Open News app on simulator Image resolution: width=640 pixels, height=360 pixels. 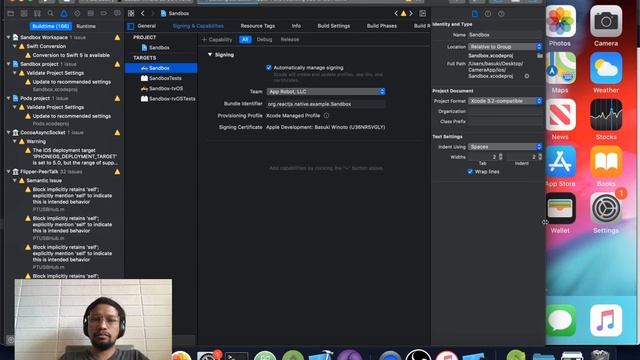[560, 115]
